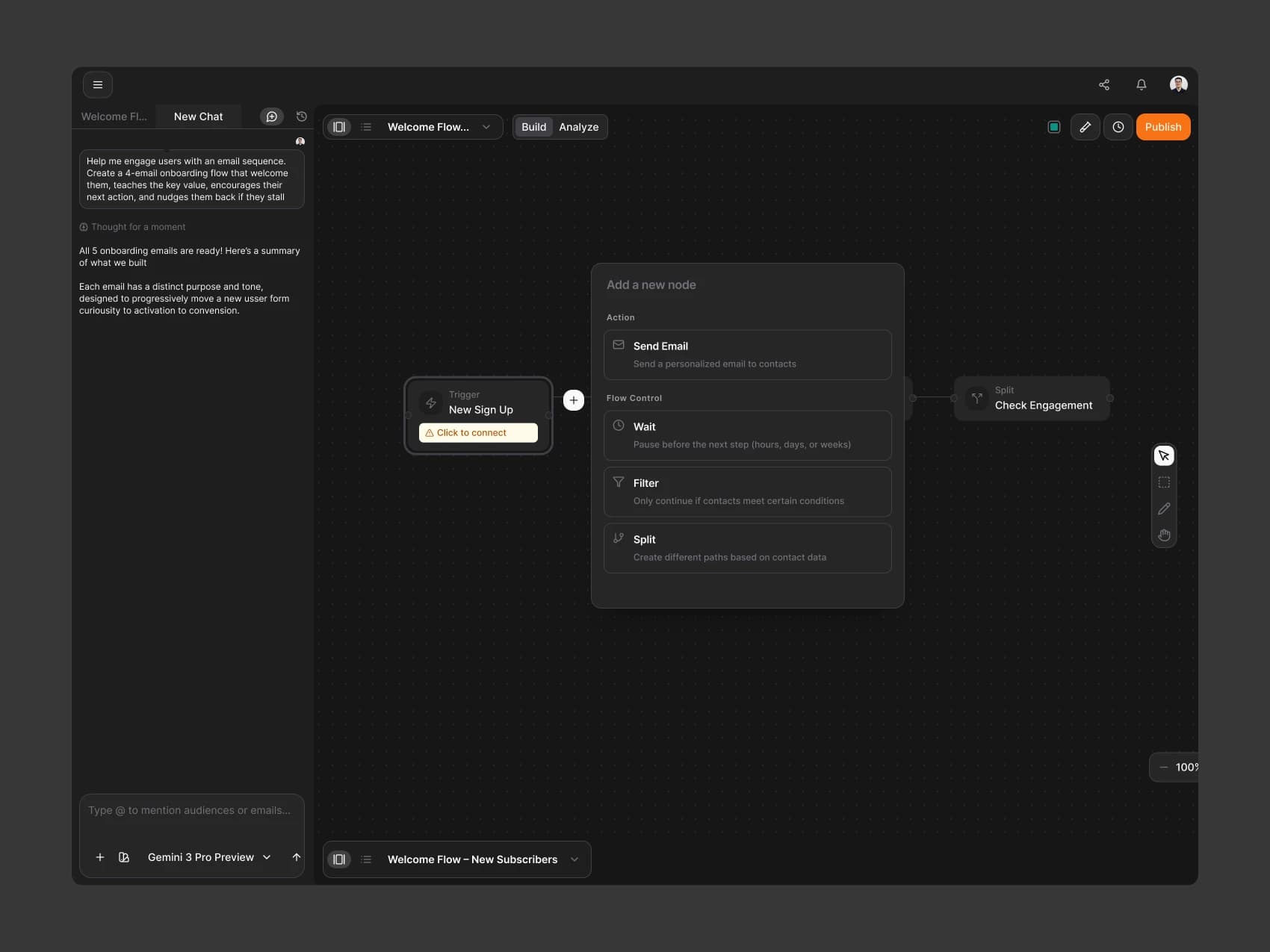Screen dimensions: 1270x952
Task: Select the pencil draw tool
Action: click(1164, 508)
